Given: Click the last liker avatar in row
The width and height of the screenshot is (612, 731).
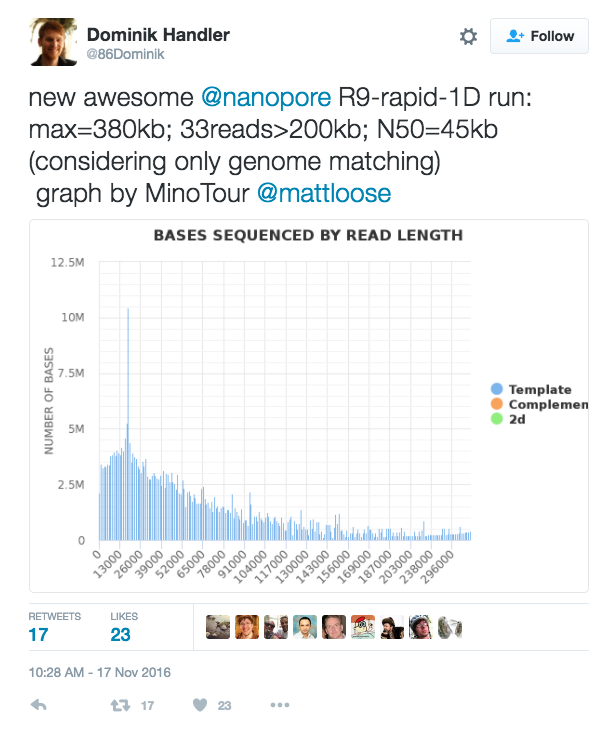Looking at the screenshot, I should coord(450,627).
